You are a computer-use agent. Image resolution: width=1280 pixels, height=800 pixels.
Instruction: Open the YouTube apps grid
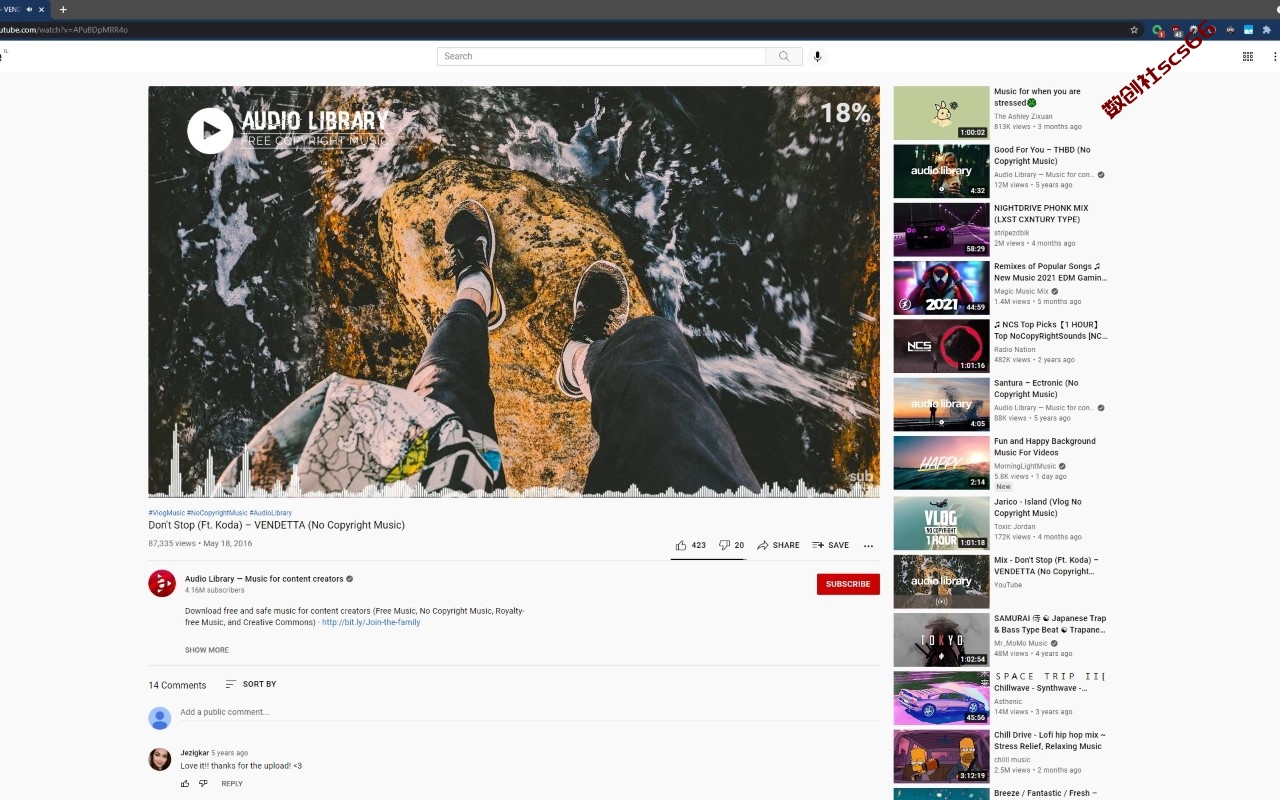pos(1248,56)
